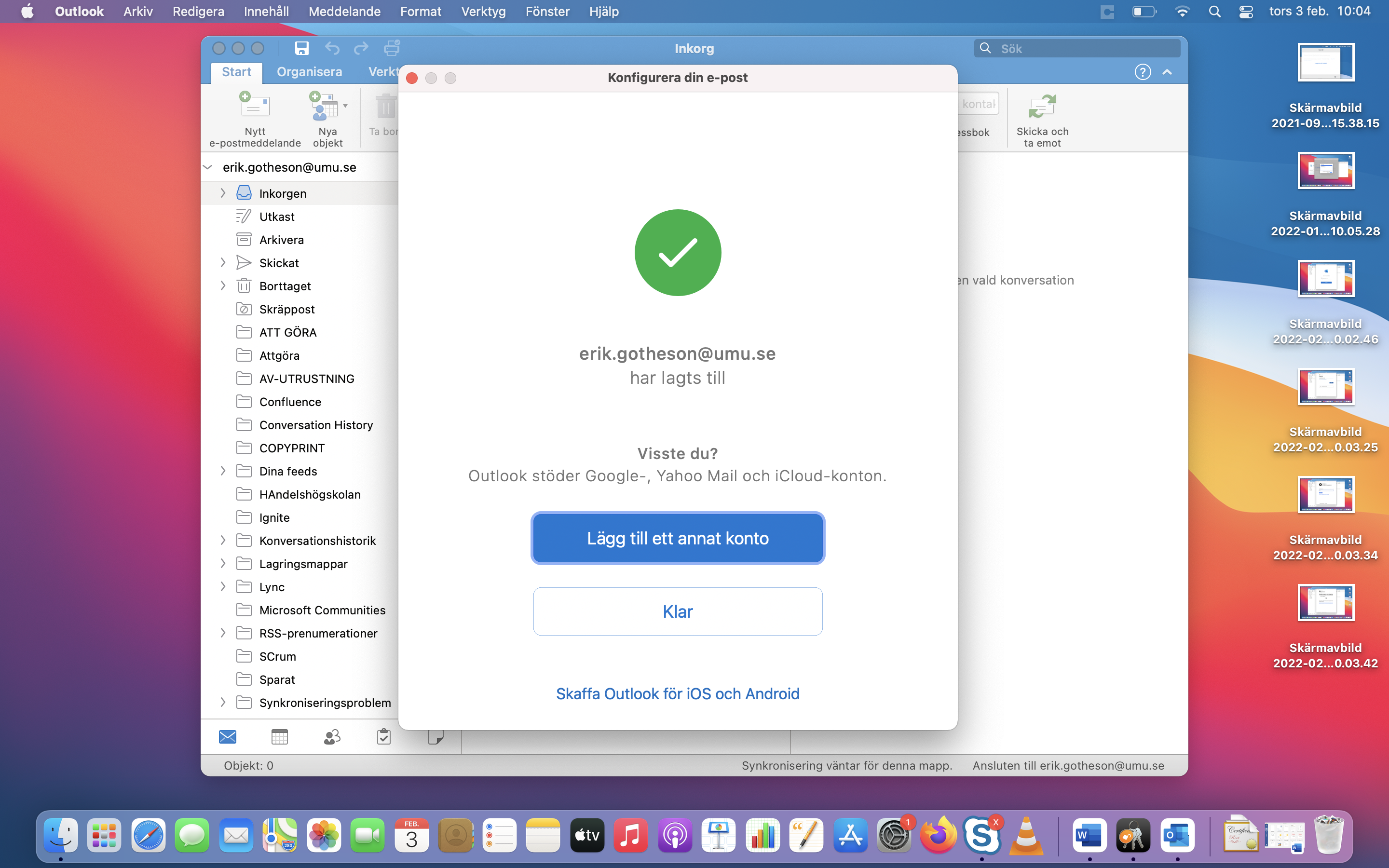Image resolution: width=1389 pixels, height=868 pixels.
Task: Open the HAndelshögskolan folder
Action: [300, 494]
